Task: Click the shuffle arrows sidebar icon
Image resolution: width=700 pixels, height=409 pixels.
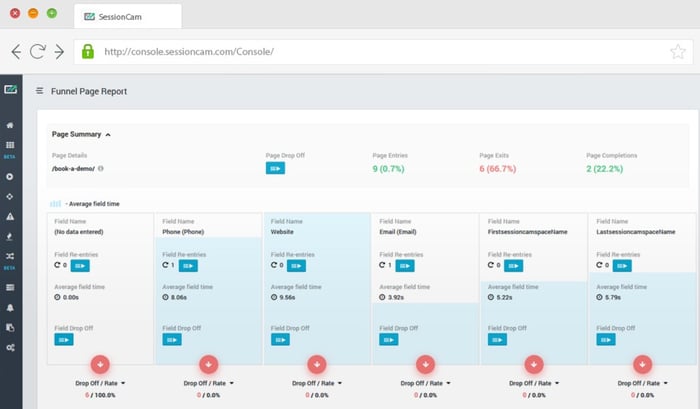Action: (x=10, y=256)
